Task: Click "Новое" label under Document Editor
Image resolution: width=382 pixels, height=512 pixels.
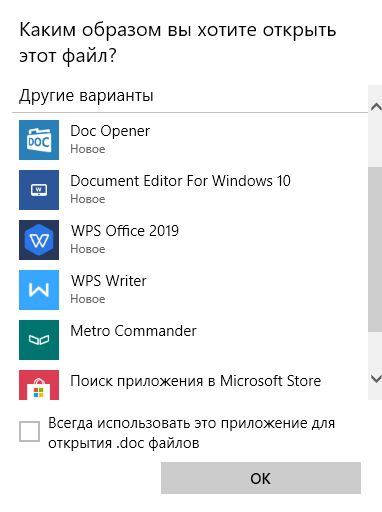Action: point(88,199)
